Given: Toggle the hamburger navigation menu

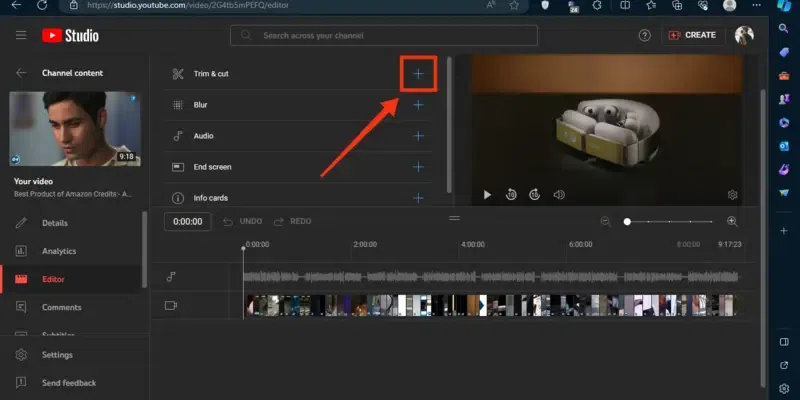Looking at the screenshot, I should [x=21, y=36].
